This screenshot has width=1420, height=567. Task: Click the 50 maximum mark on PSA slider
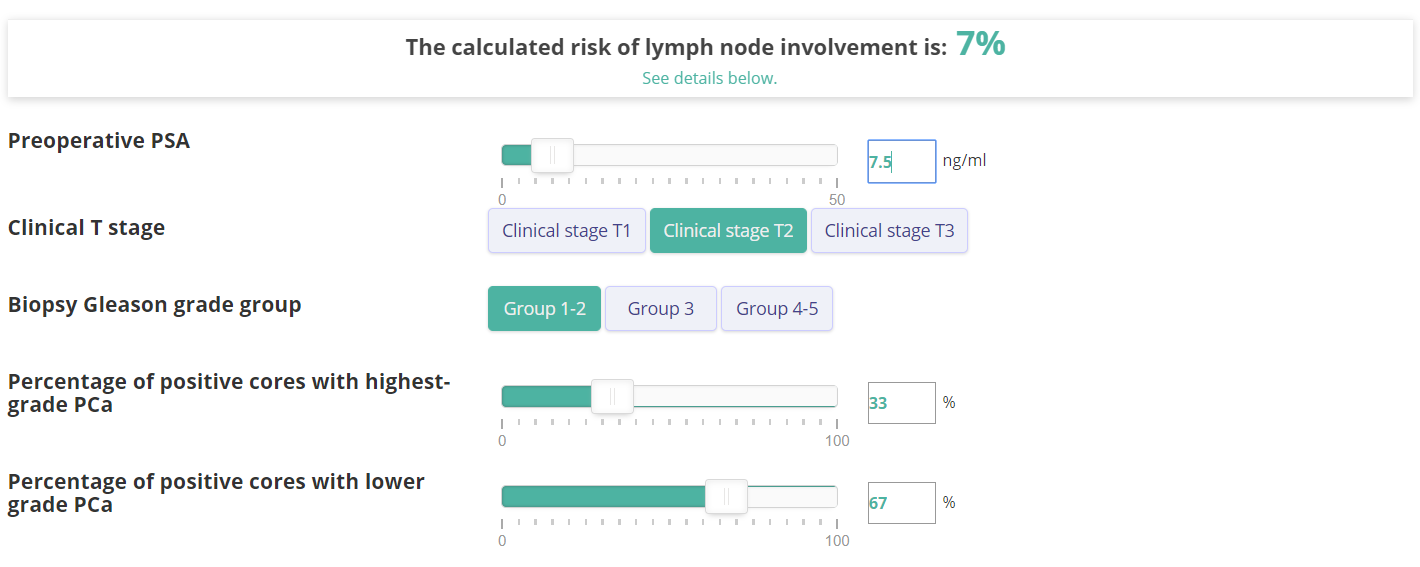[x=837, y=199]
